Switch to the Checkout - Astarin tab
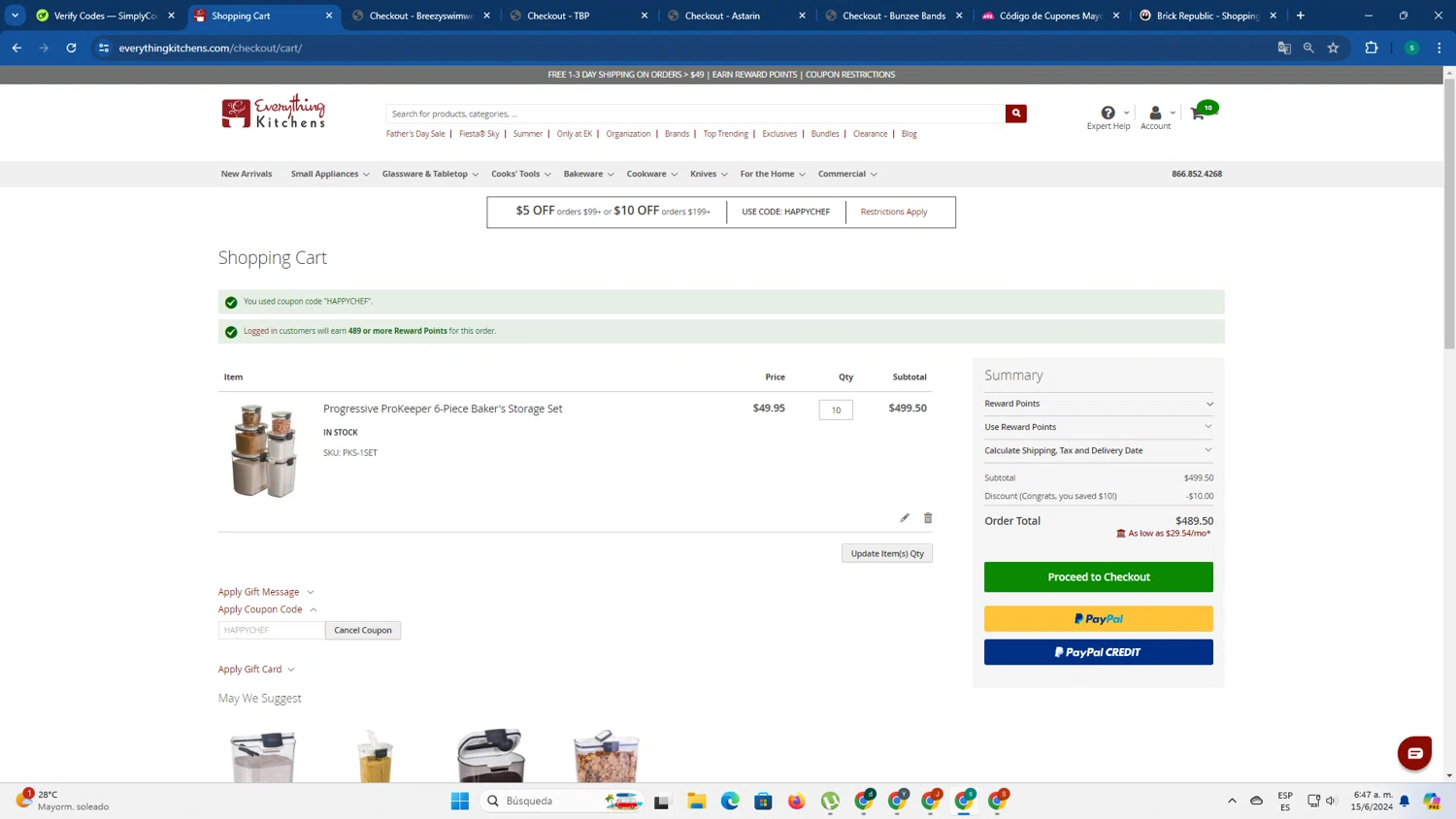 coord(736,16)
